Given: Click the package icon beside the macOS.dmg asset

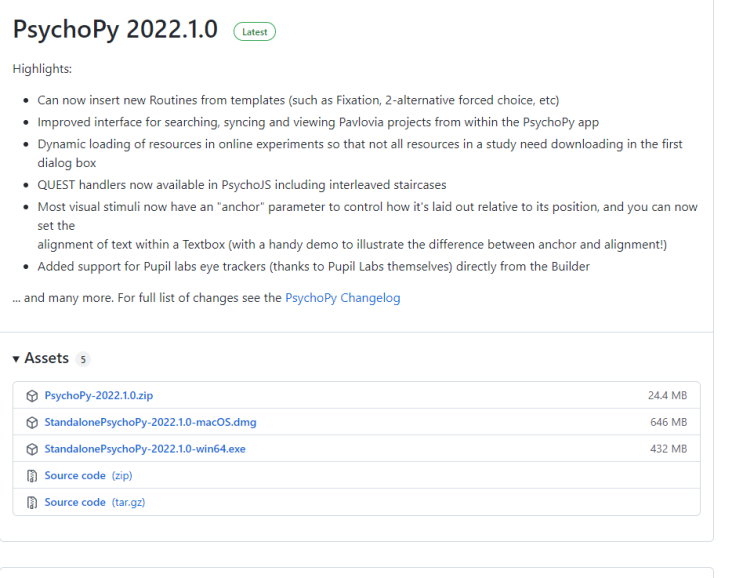Looking at the screenshot, I should coord(32,422).
